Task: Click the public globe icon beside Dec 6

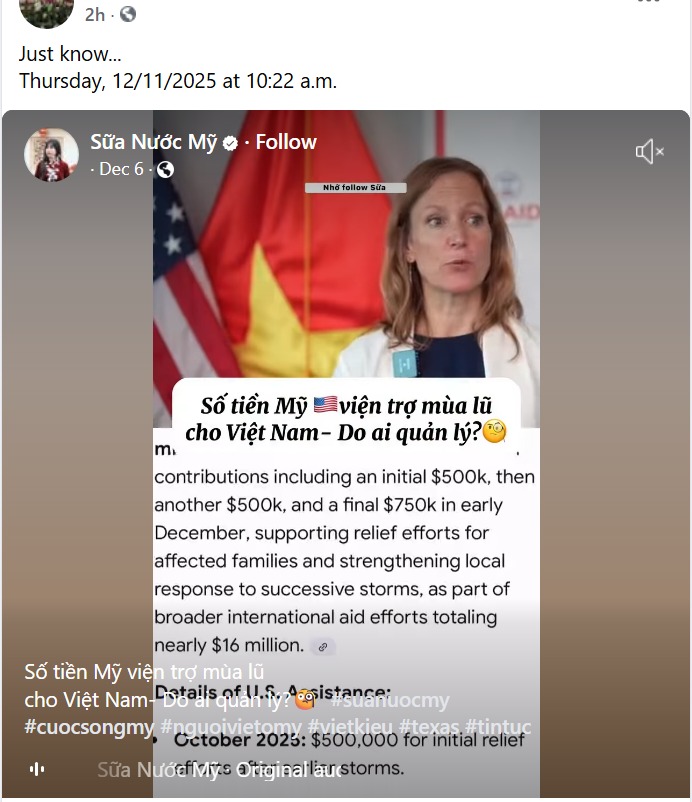Action: coord(165,169)
